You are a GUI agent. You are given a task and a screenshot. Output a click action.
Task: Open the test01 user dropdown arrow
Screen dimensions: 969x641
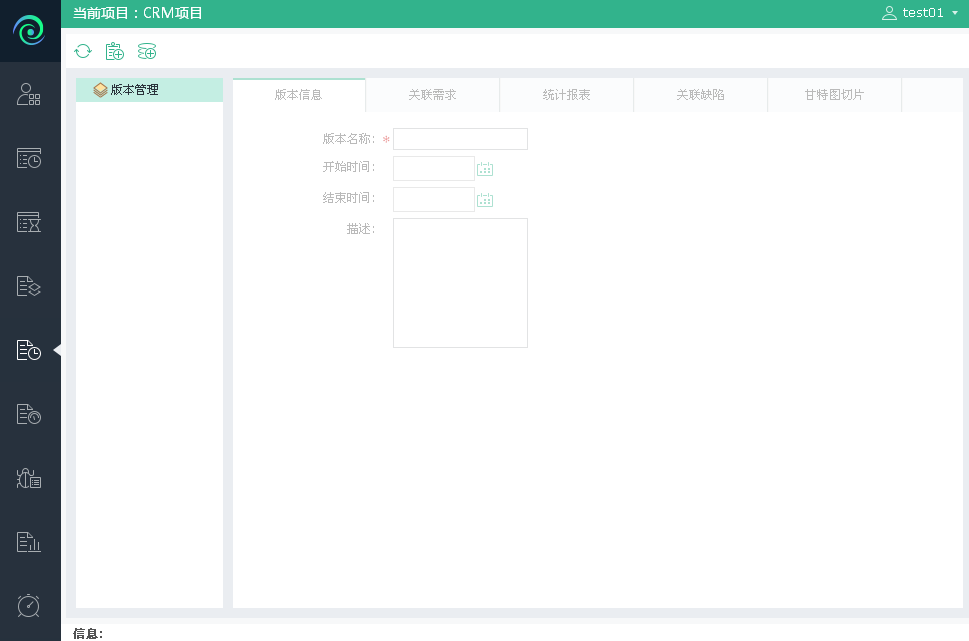[955, 13]
